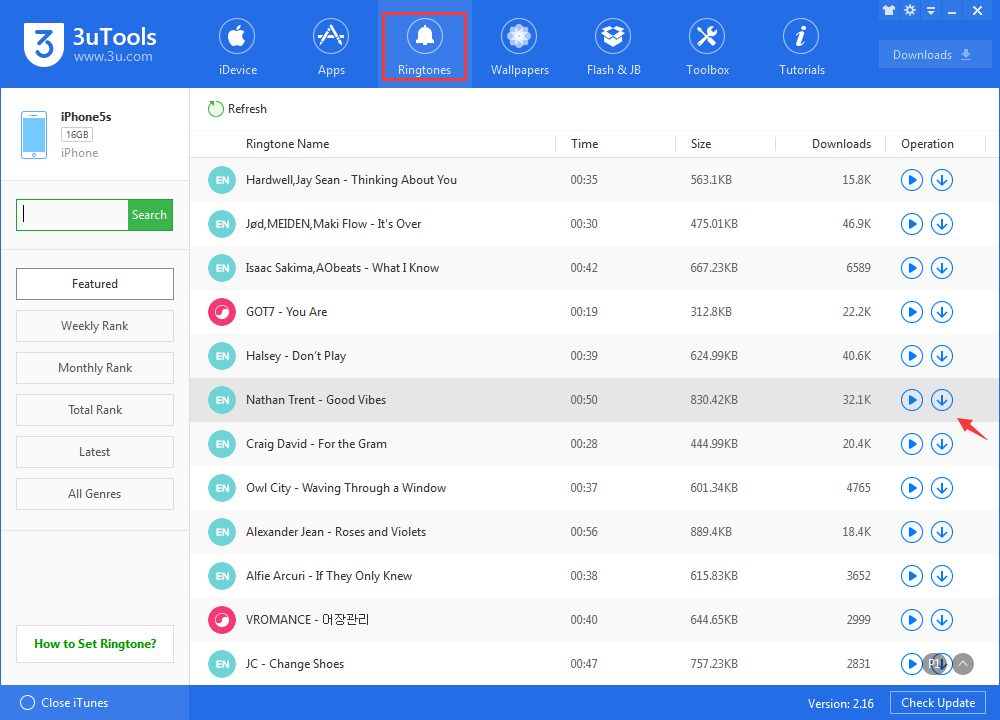Select the Featured category
The width and height of the screenshot is (1000, 720).
click(95, 284)
